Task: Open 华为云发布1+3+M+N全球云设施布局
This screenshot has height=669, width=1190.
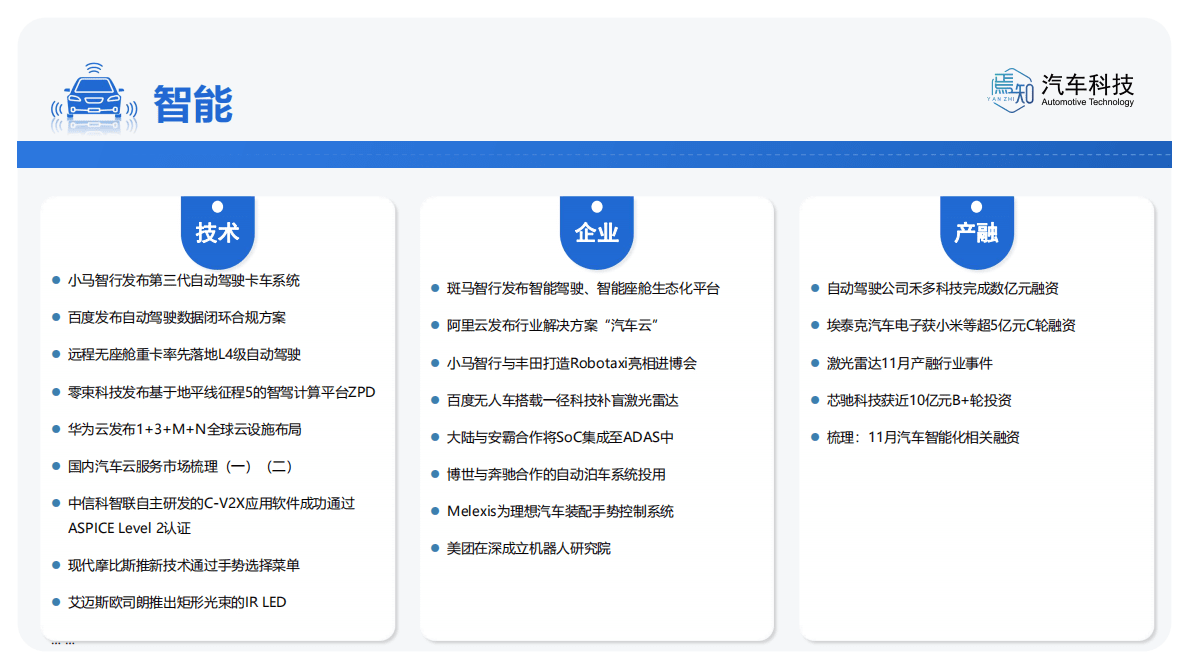Action: [x=184, y=429]
